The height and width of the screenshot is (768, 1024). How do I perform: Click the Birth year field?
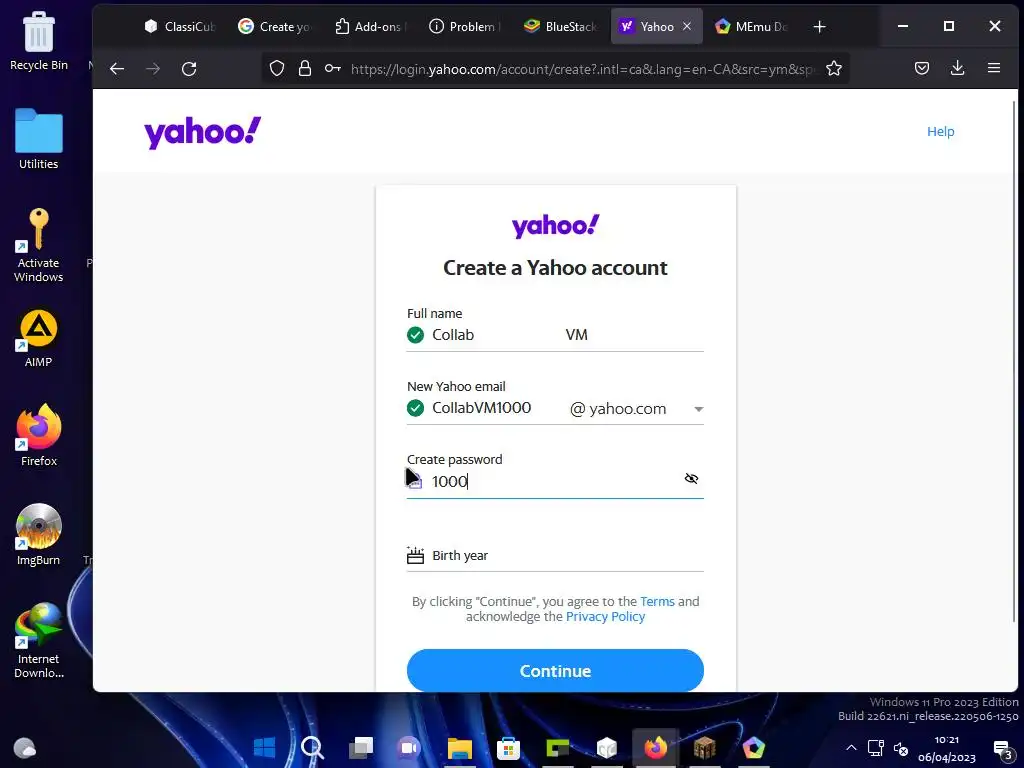(555, 555)
